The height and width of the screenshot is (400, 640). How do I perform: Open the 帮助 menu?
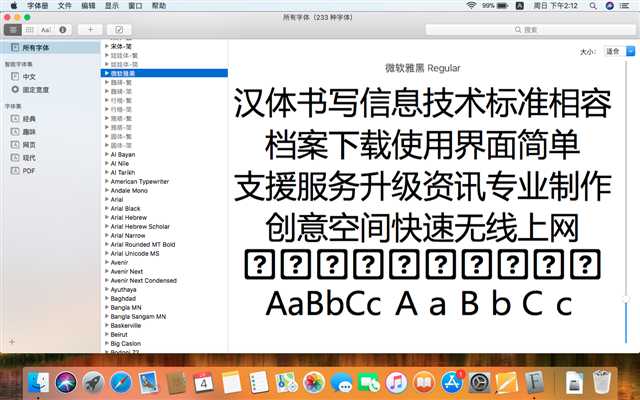click(x=159, y=6)
